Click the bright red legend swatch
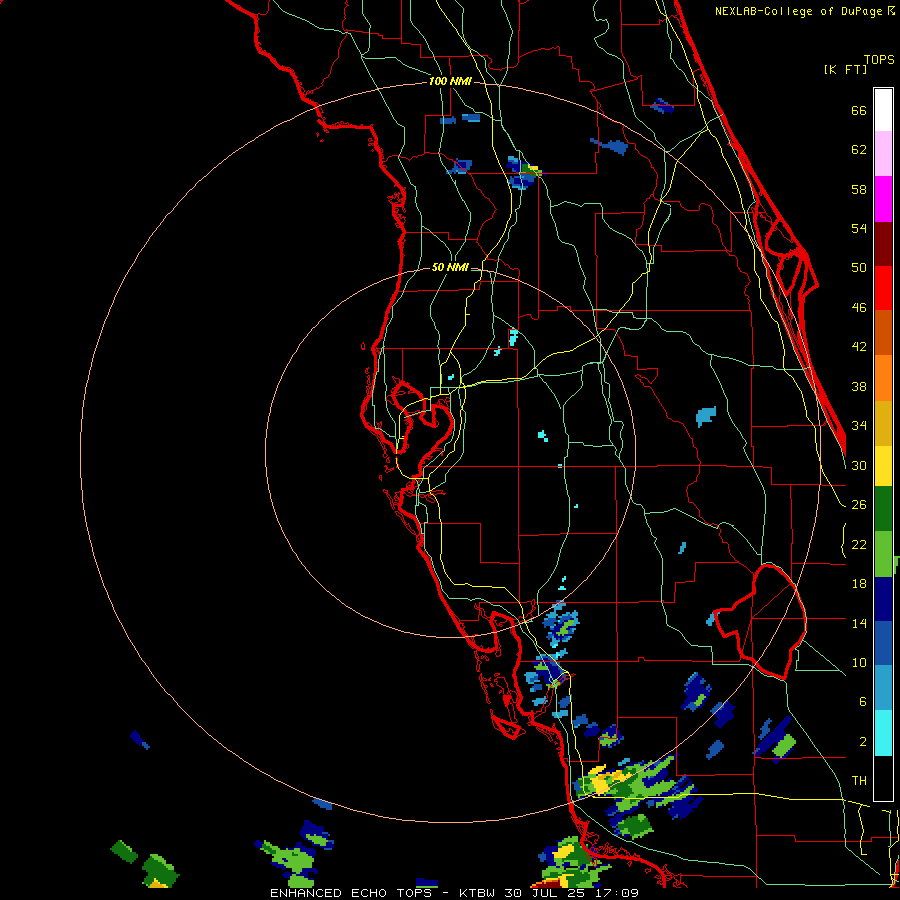This screenshot has width=900, height=900. [883, 288]
